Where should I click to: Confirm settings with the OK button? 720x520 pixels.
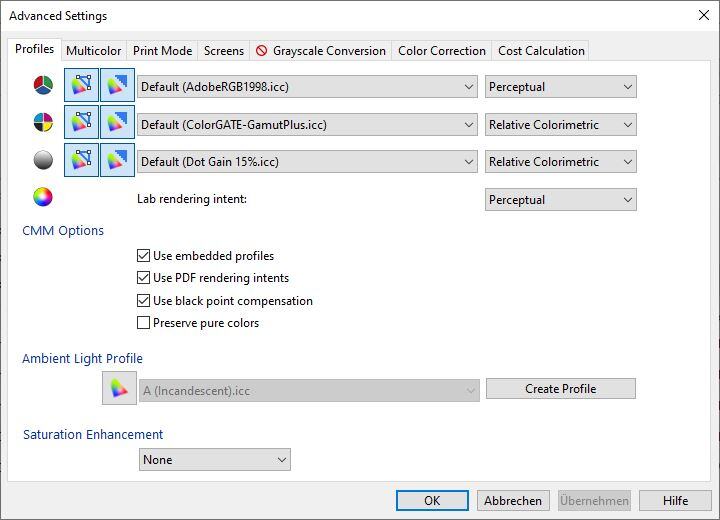(432, 501)
